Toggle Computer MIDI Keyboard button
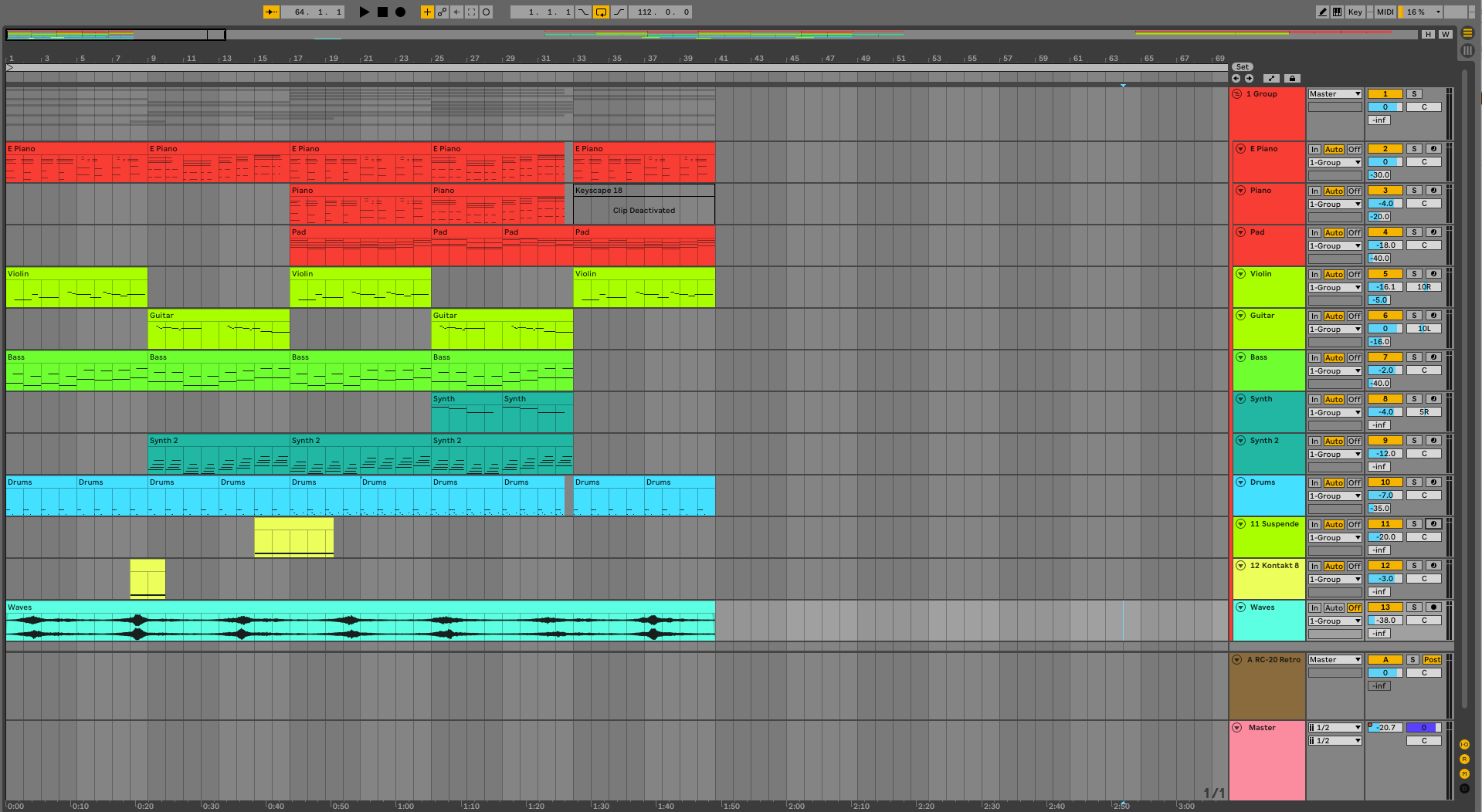Viewport: 1482px width, 812px height. click(x=1337, y=12)
